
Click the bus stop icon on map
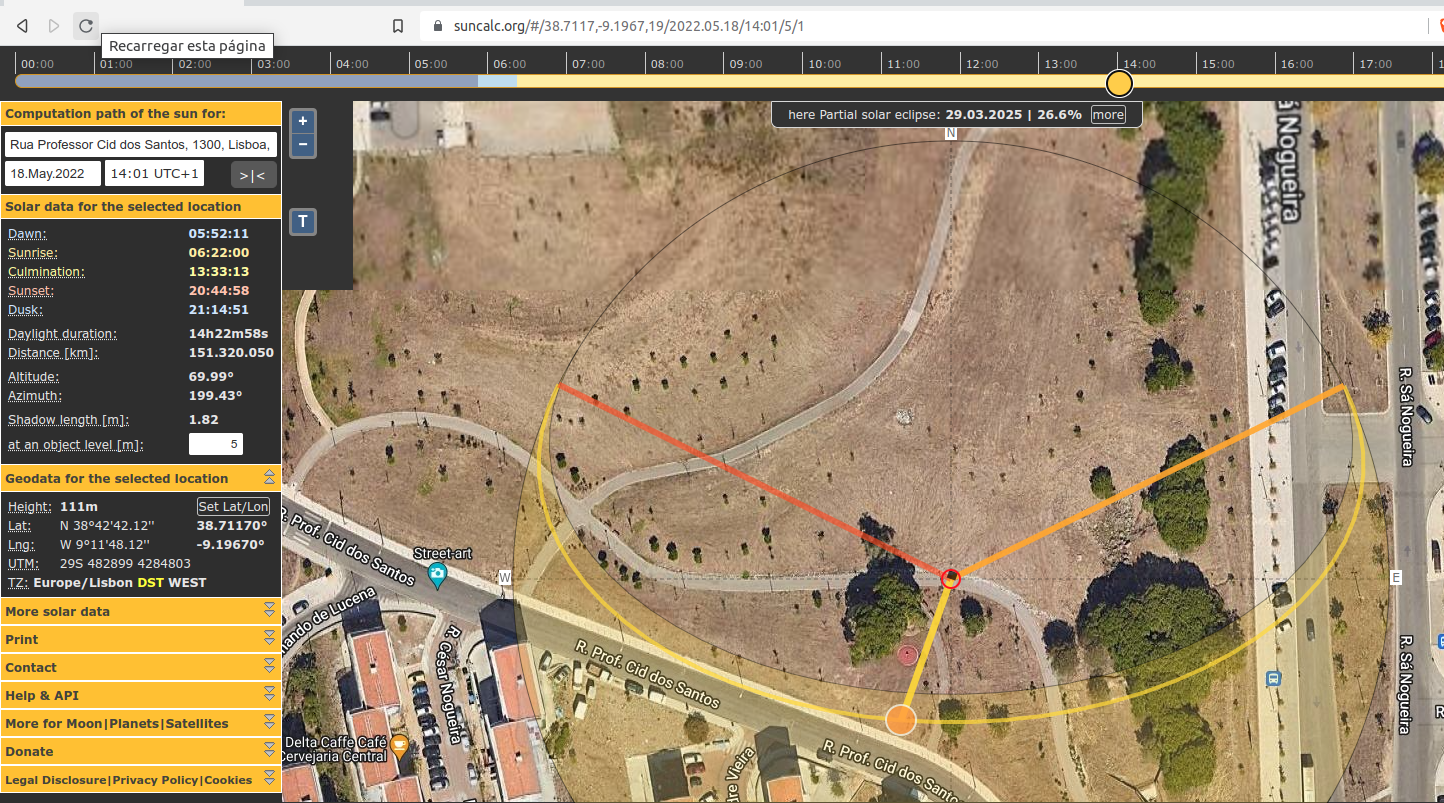(1273, 678)
